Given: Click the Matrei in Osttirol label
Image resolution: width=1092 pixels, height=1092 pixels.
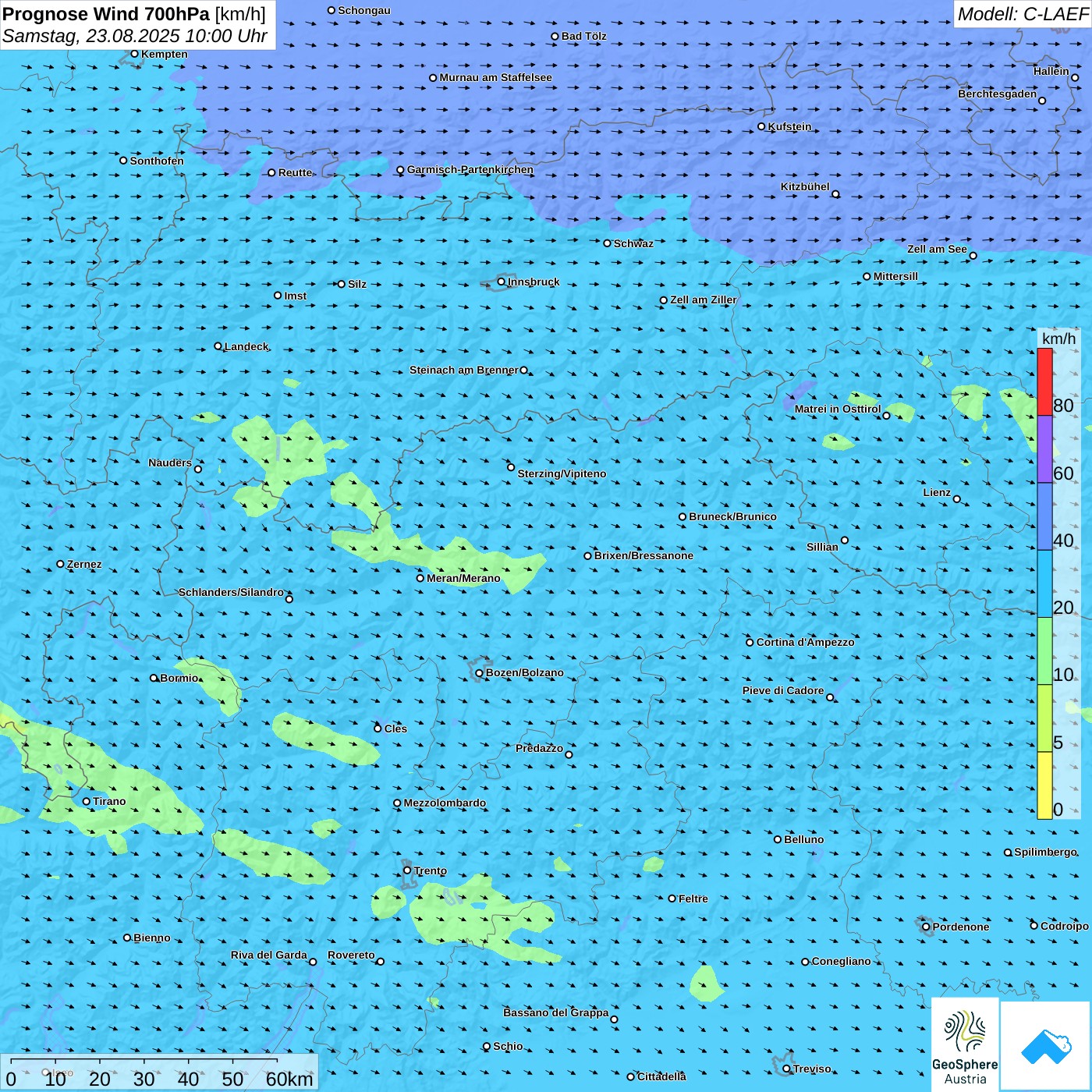Looking at the screenshot, I should pos(838,409).
